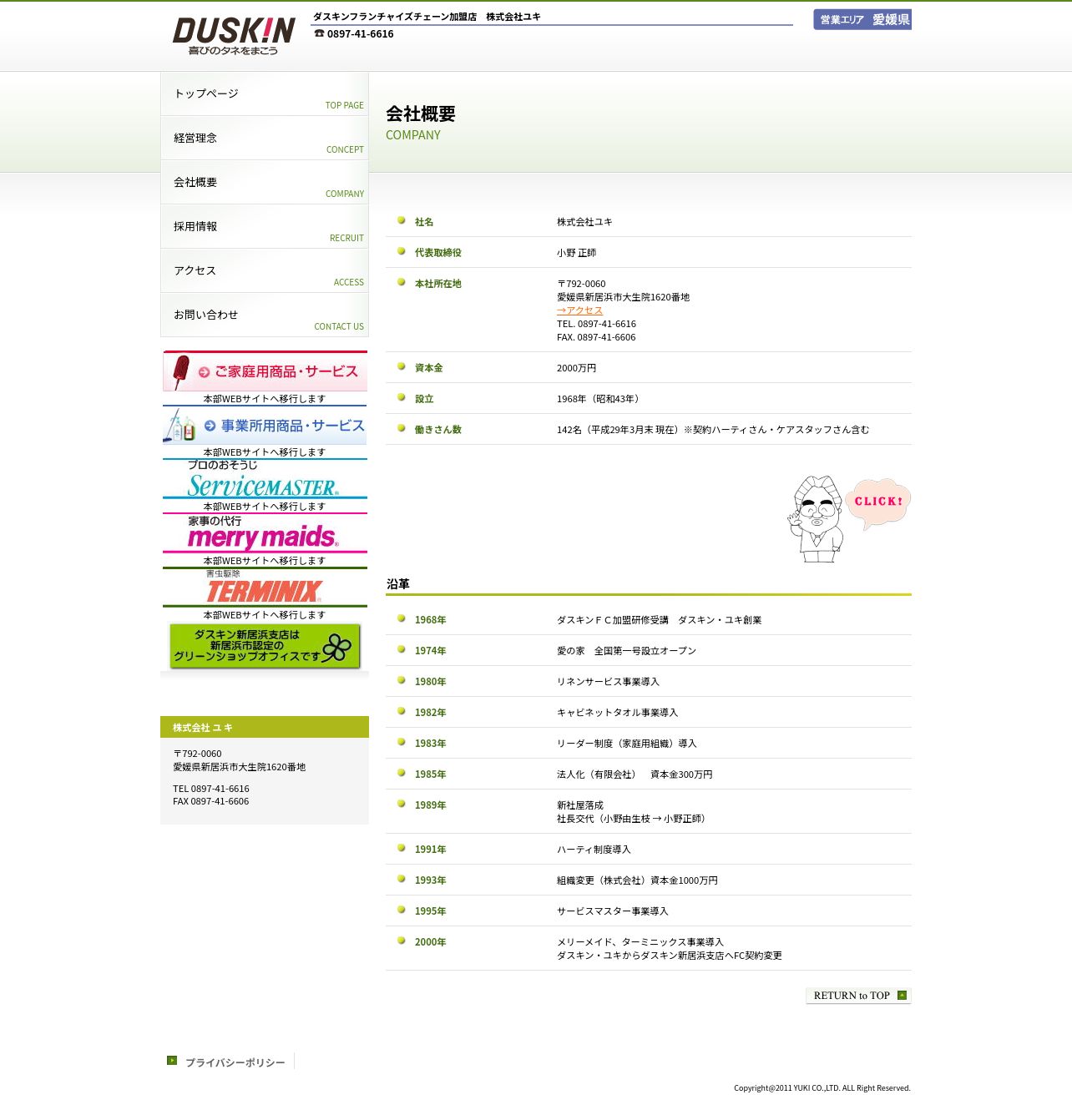Click the 代表取締役 row label

(438, 253)
